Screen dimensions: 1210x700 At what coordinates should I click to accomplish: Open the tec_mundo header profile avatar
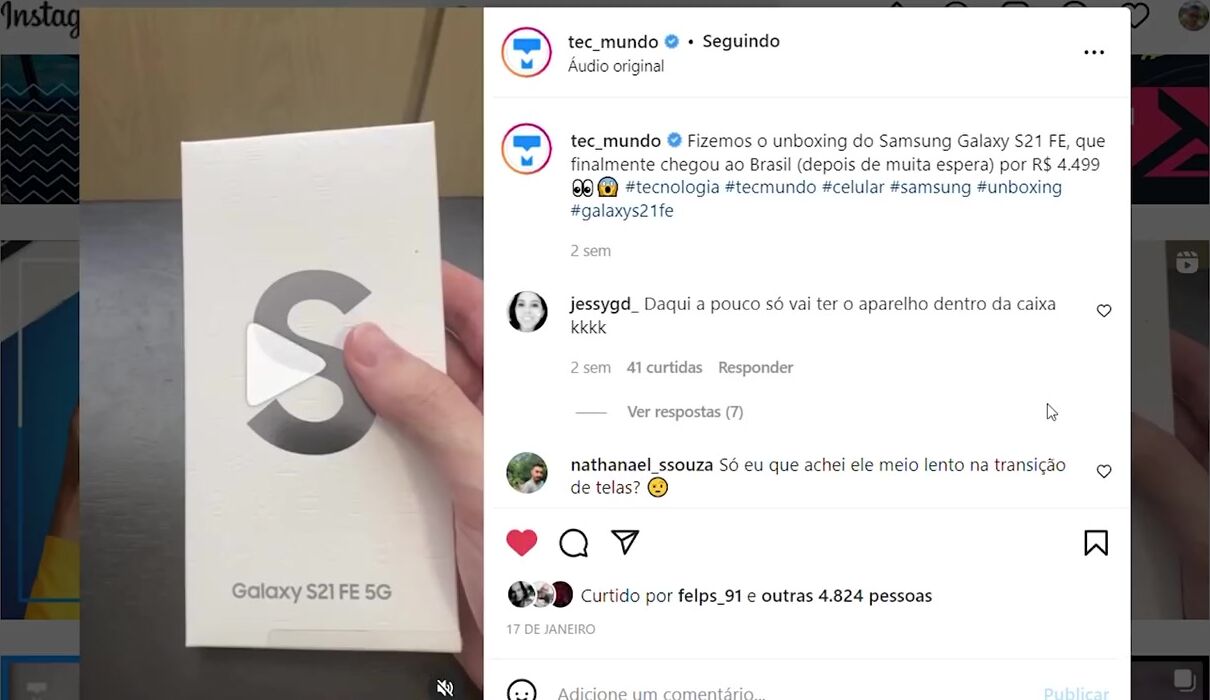pos(527,52)
